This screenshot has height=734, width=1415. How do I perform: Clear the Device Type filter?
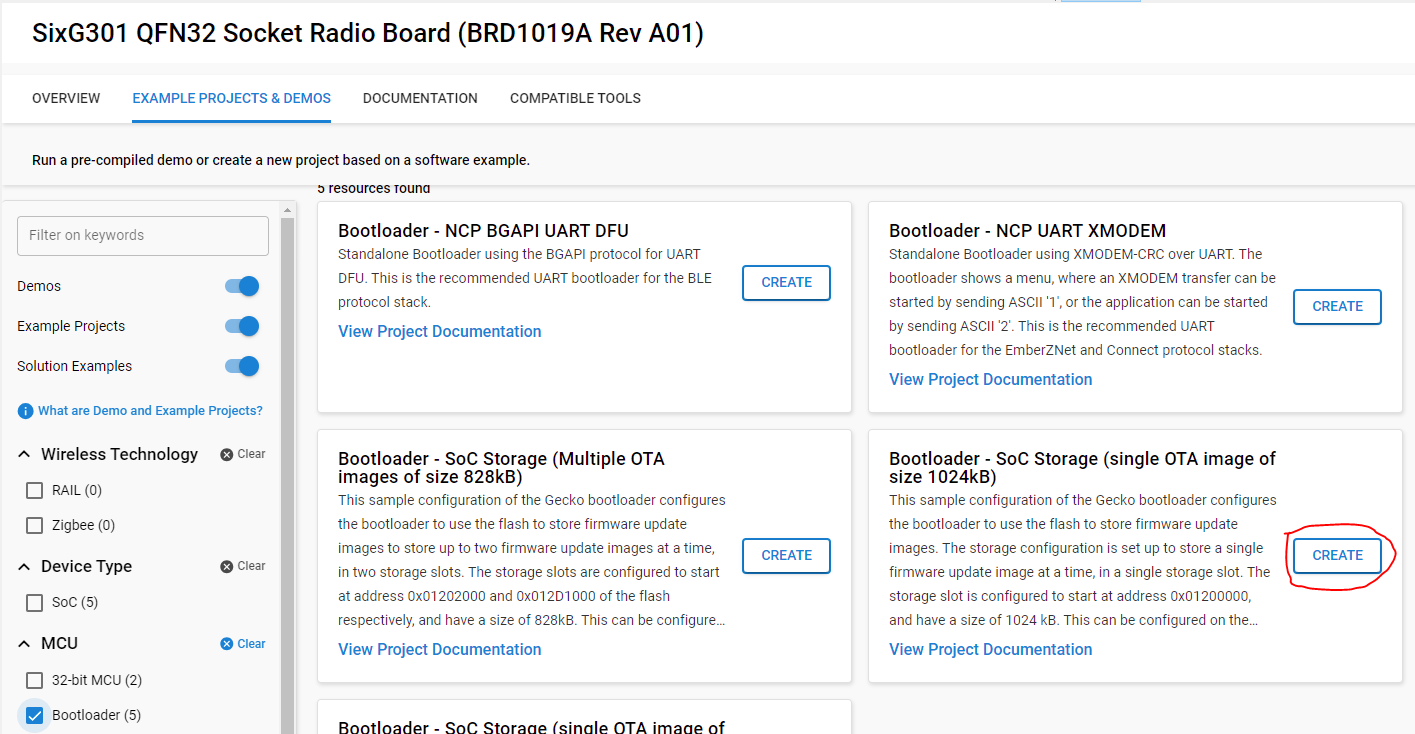[243, 566]
